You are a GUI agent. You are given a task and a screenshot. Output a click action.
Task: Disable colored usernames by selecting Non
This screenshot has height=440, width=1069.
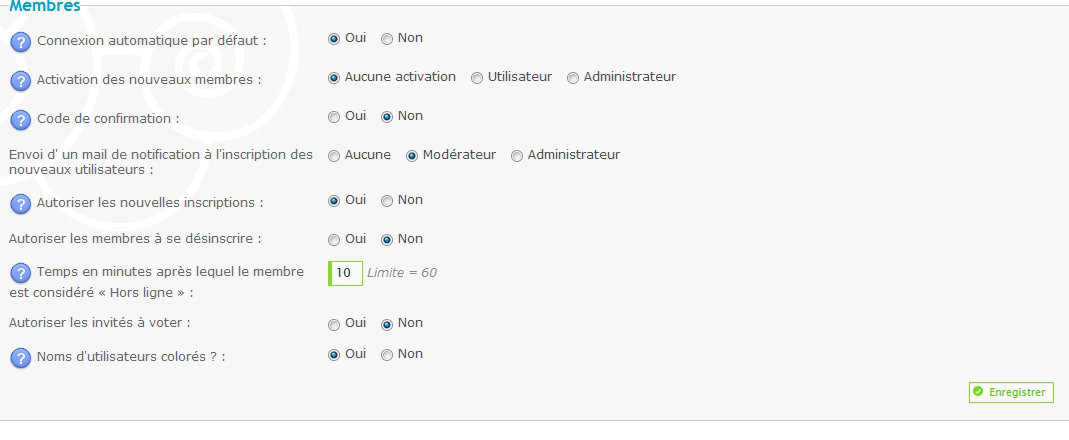click(x=387, y=355)
